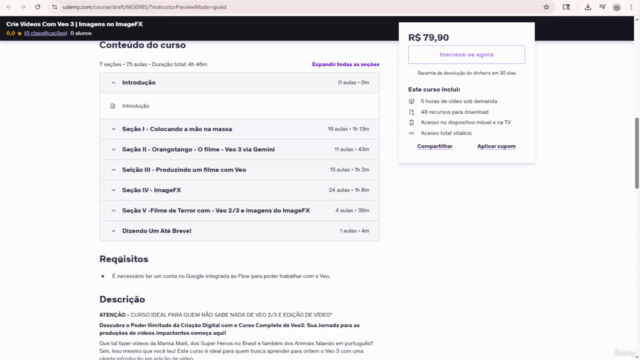
Task: Open the (0 classificações) link
Action: coord(45,33)
